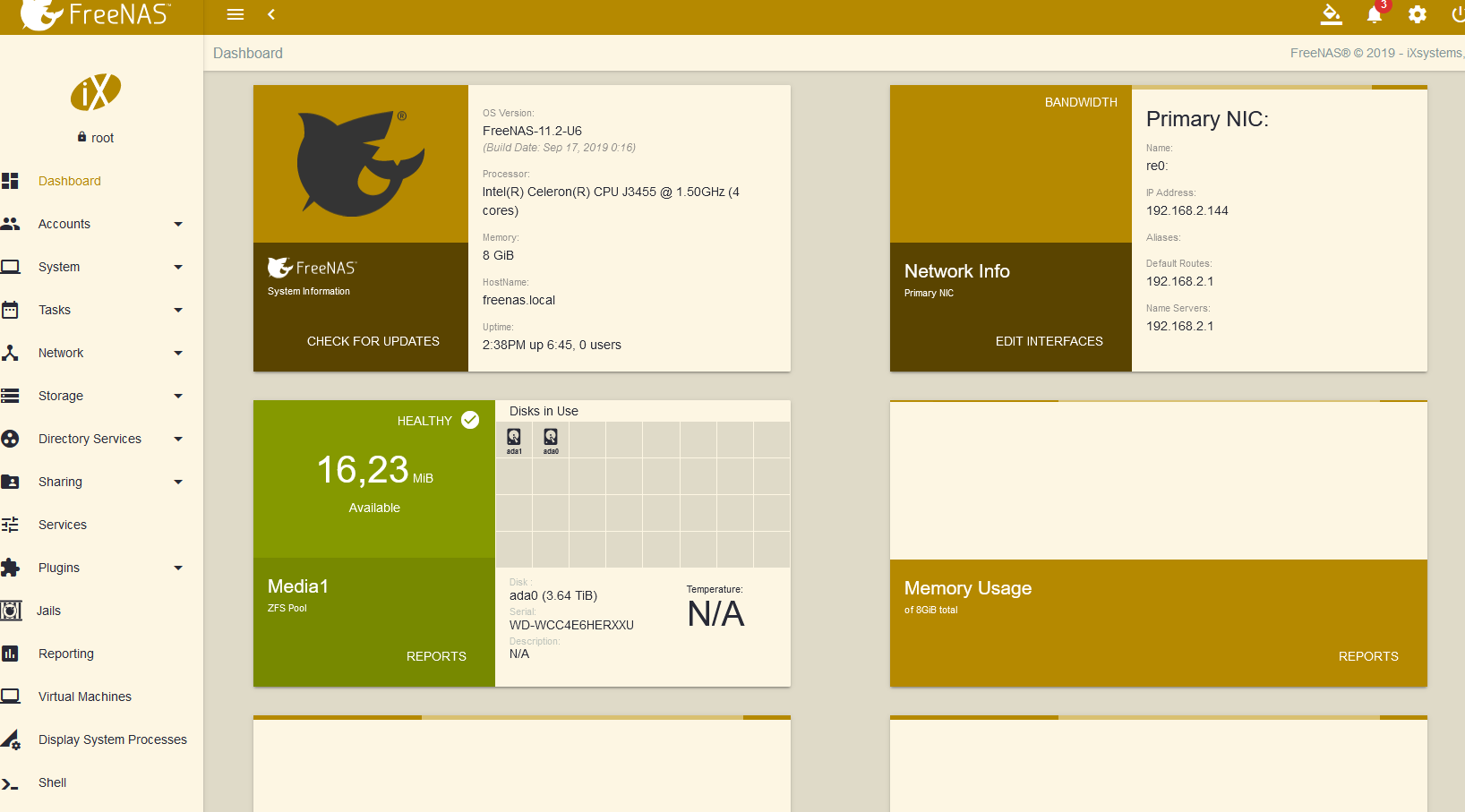Click the ada0 (3.64 TiB) disk text
This screenshot has width=1465, height=812.
click(553, 595)
